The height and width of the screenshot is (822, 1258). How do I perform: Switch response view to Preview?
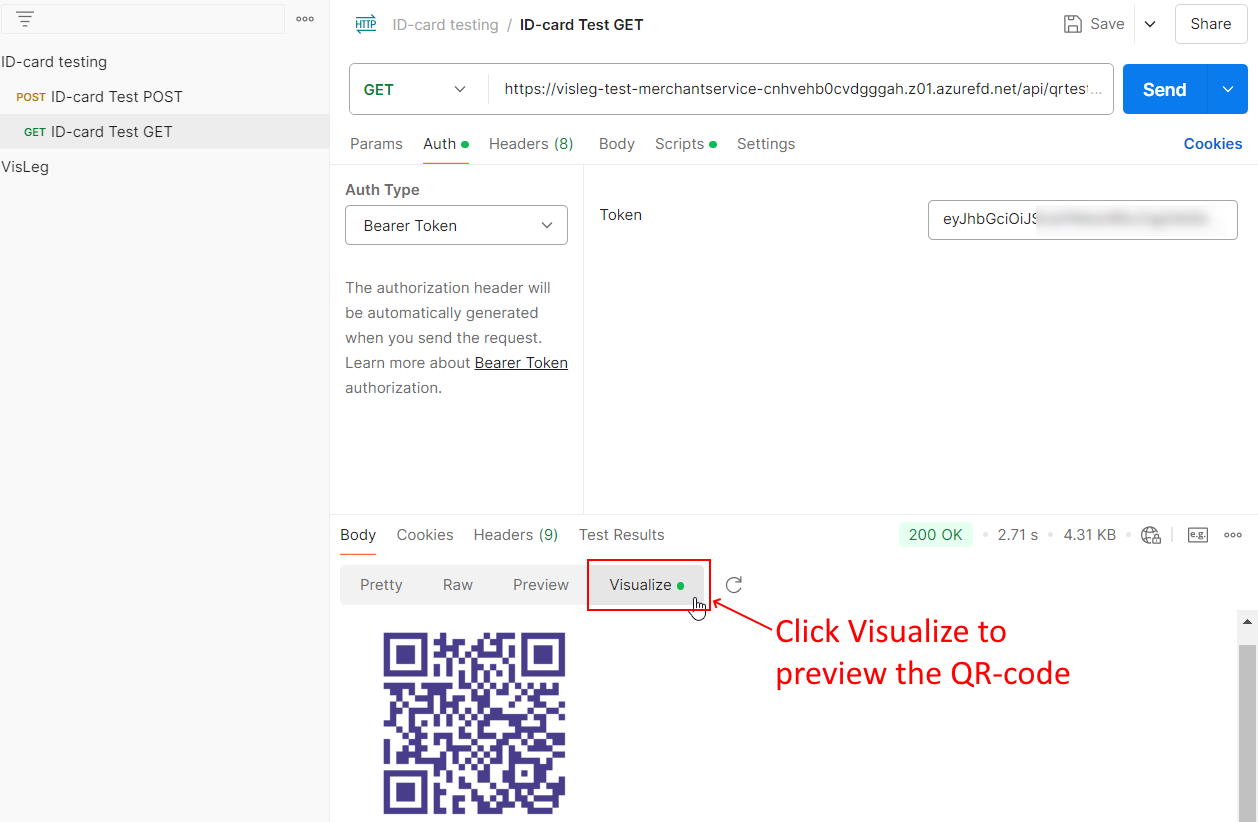pos(541,585)
